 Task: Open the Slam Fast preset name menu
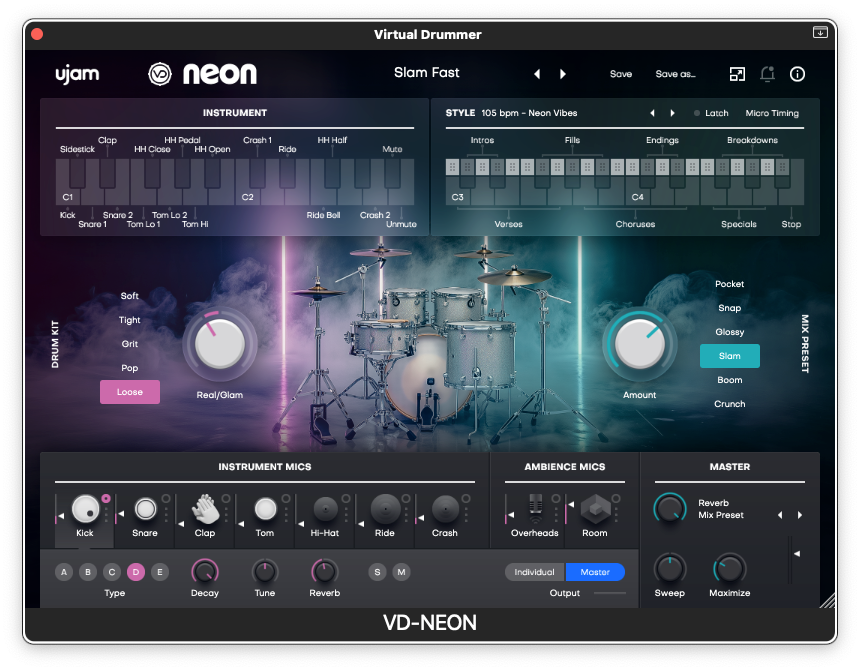point(427,72)
